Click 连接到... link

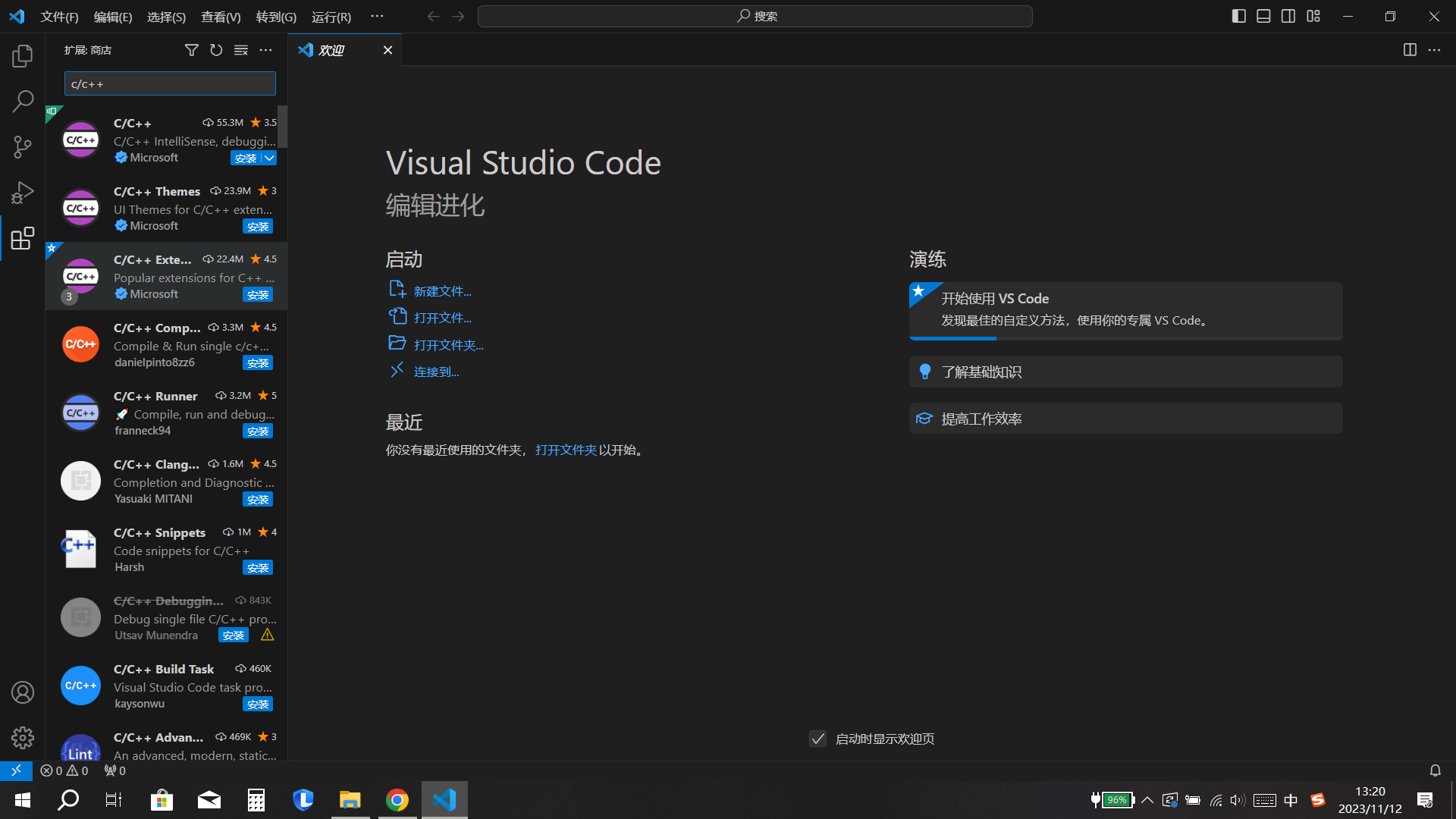(x=436, y=372)
